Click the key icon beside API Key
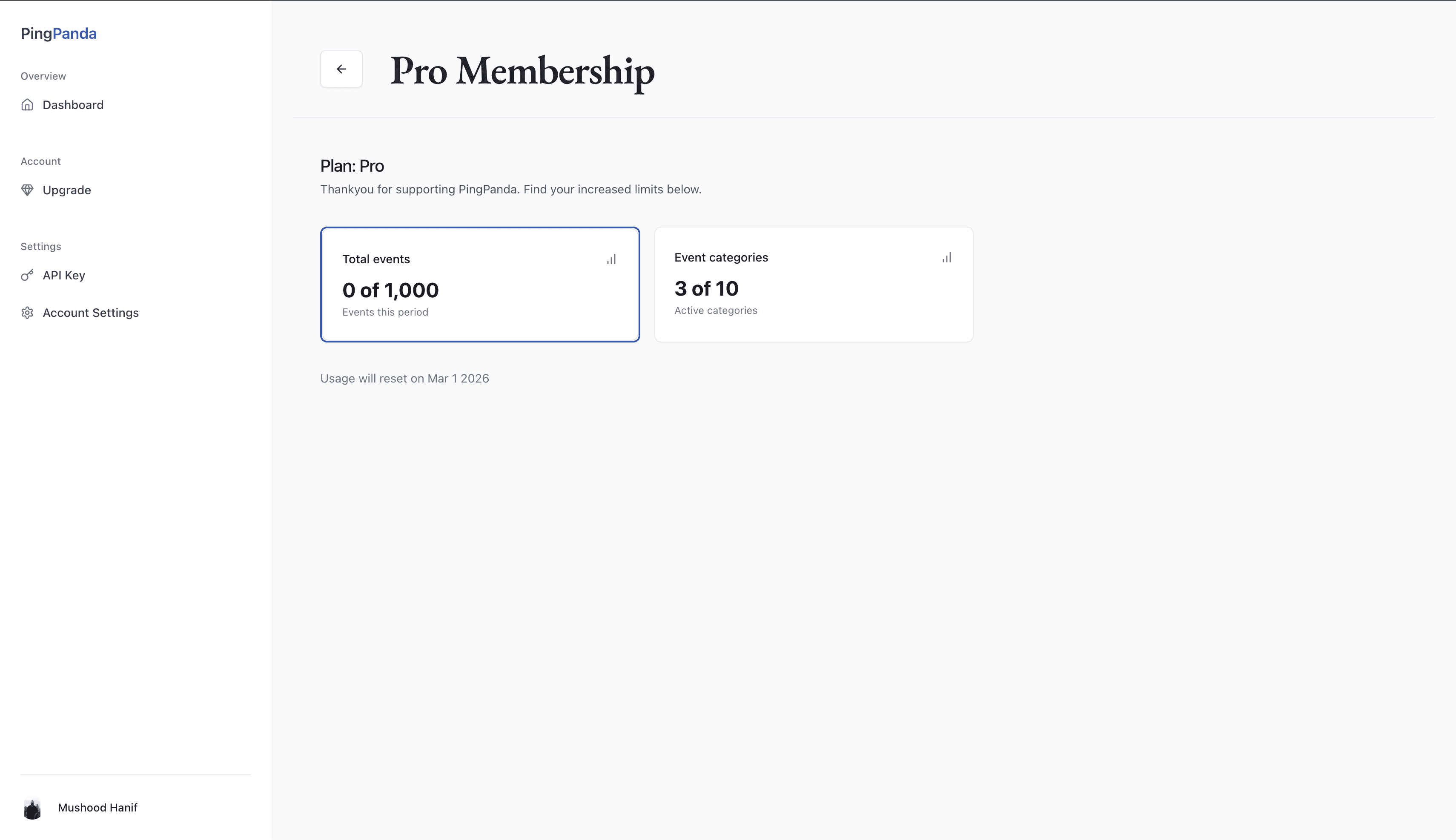 [x=27, y=275]
